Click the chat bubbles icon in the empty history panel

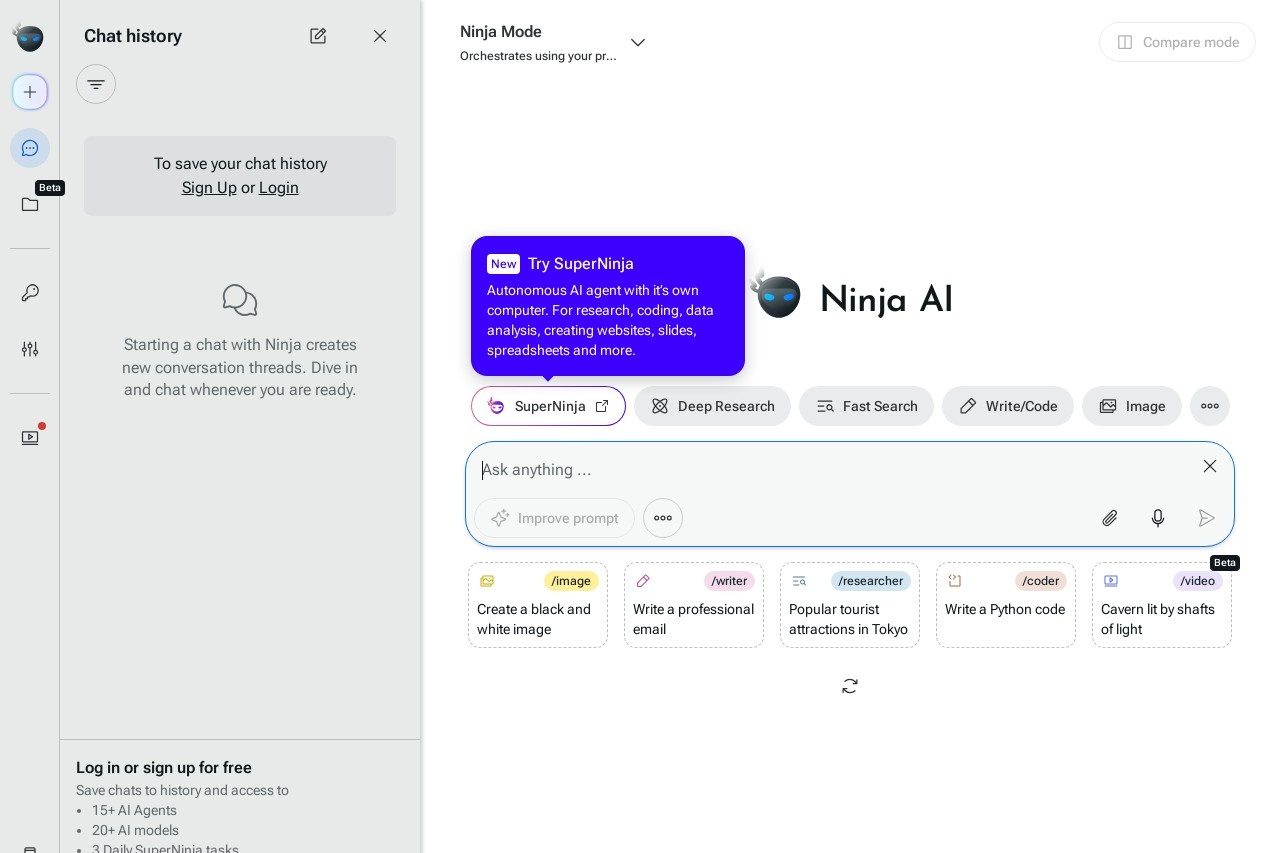(240, 300)
